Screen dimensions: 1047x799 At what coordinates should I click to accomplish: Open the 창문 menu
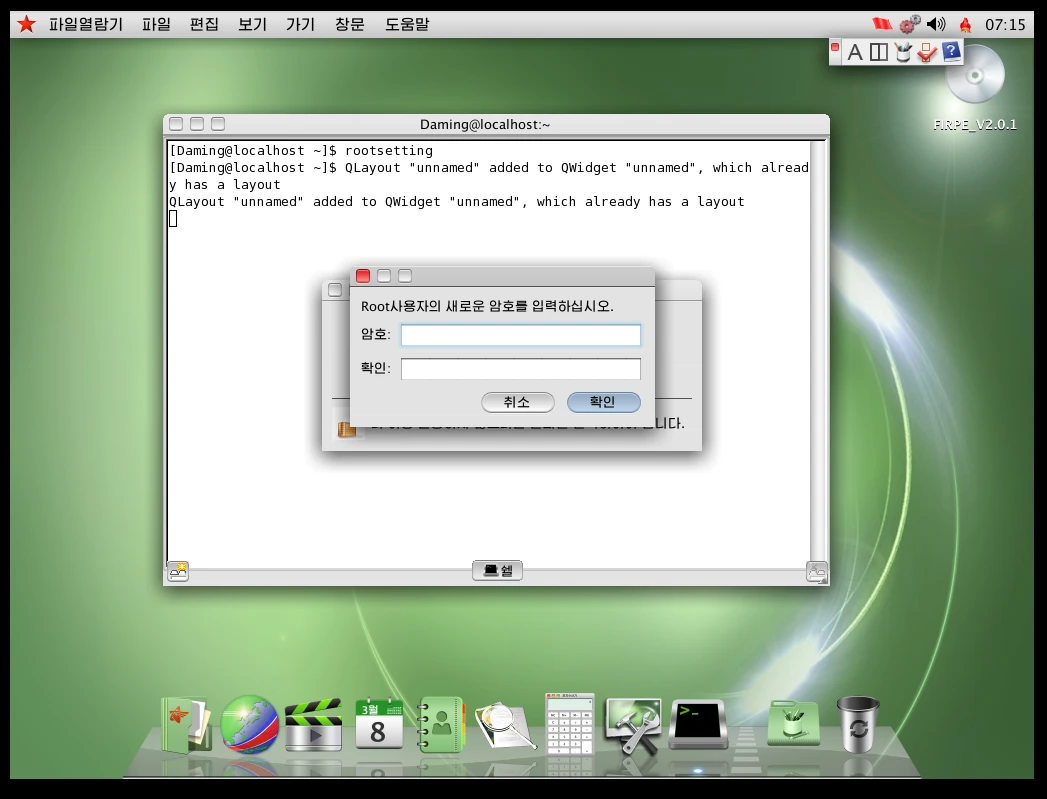click(350, 24)
